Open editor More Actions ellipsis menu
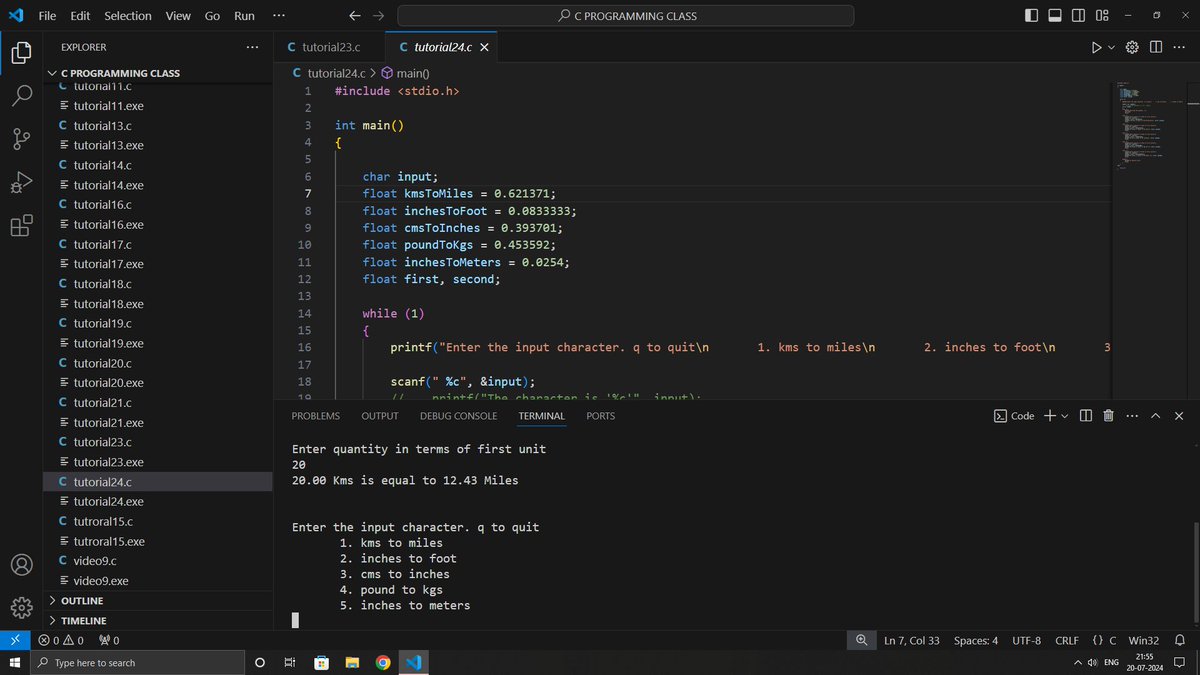The width and height of the screenshot is (1200, 675). click(1177, 47)
